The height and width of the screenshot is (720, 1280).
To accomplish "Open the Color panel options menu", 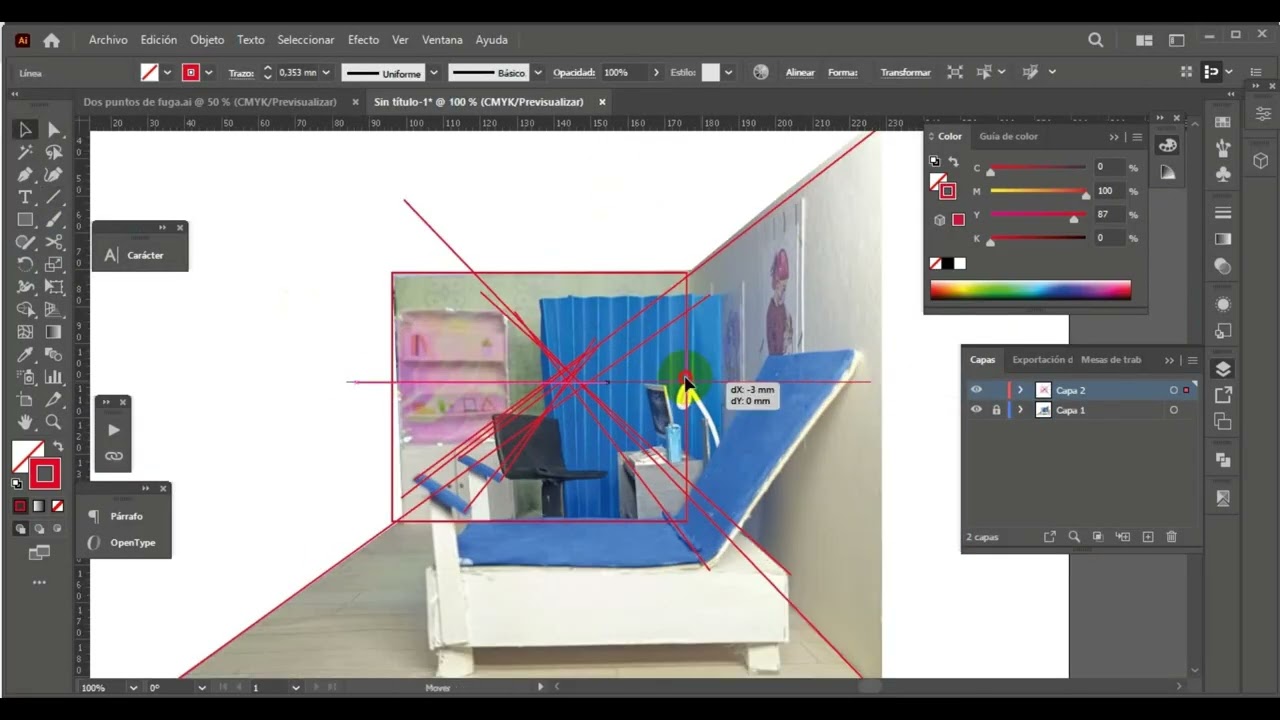I will [x=1137, y=136].
